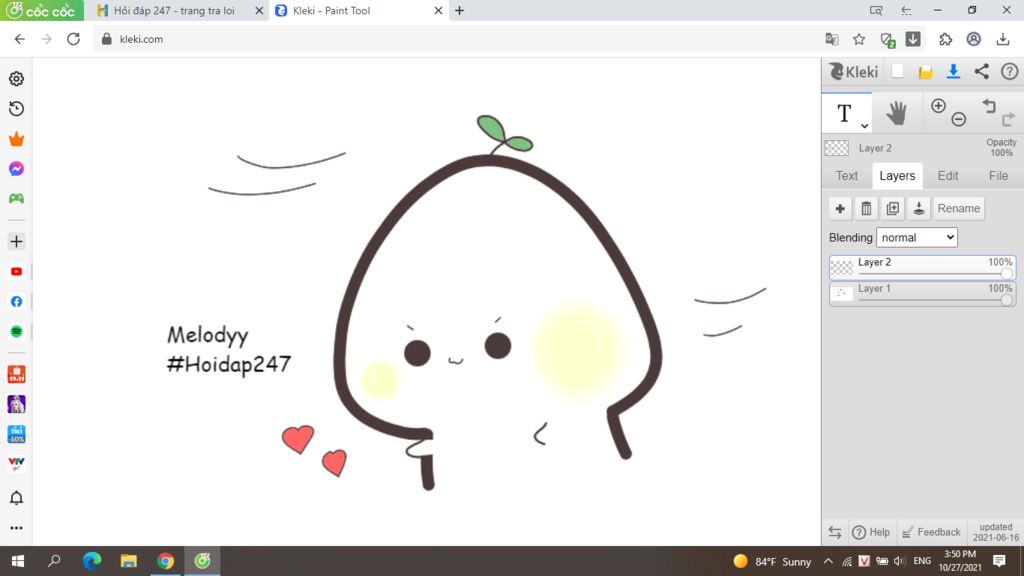
Task: Open the Blending mode dropdown
Action: [917, 238]
